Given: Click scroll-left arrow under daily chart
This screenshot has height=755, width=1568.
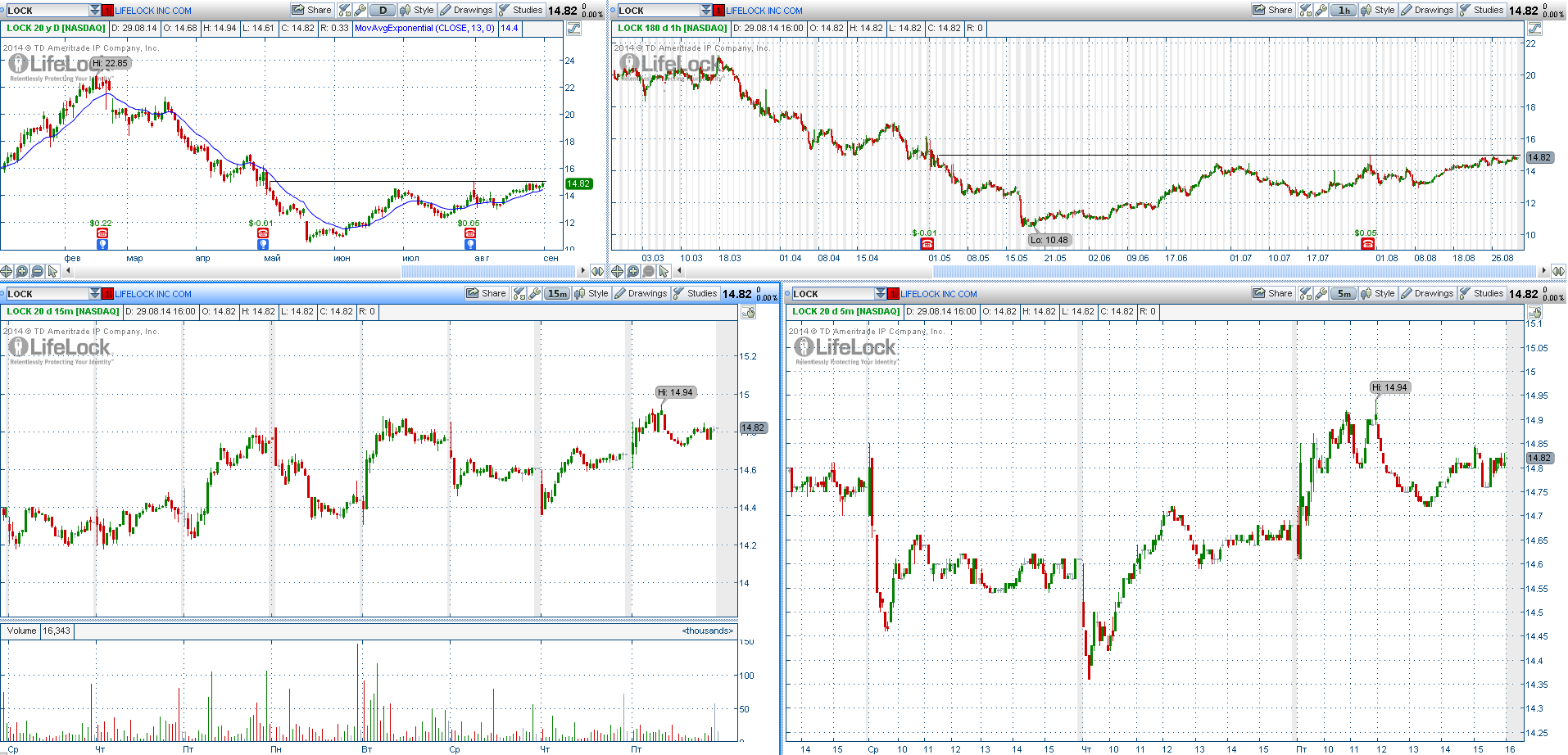Looking at the screenshot, I should pos(68,271).
